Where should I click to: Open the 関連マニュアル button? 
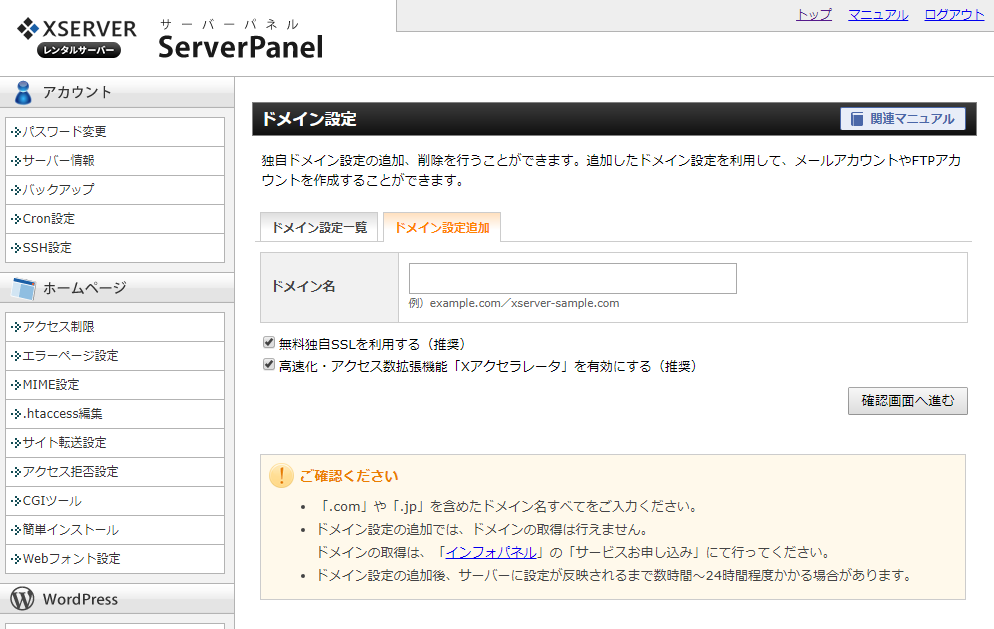point(903,119)
